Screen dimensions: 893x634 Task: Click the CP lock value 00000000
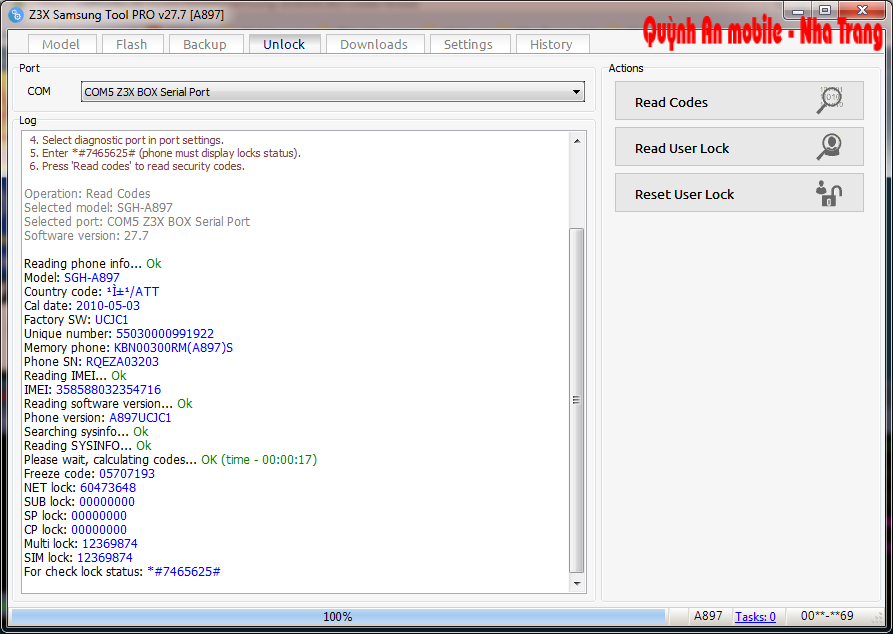click(x=99, y=530)
